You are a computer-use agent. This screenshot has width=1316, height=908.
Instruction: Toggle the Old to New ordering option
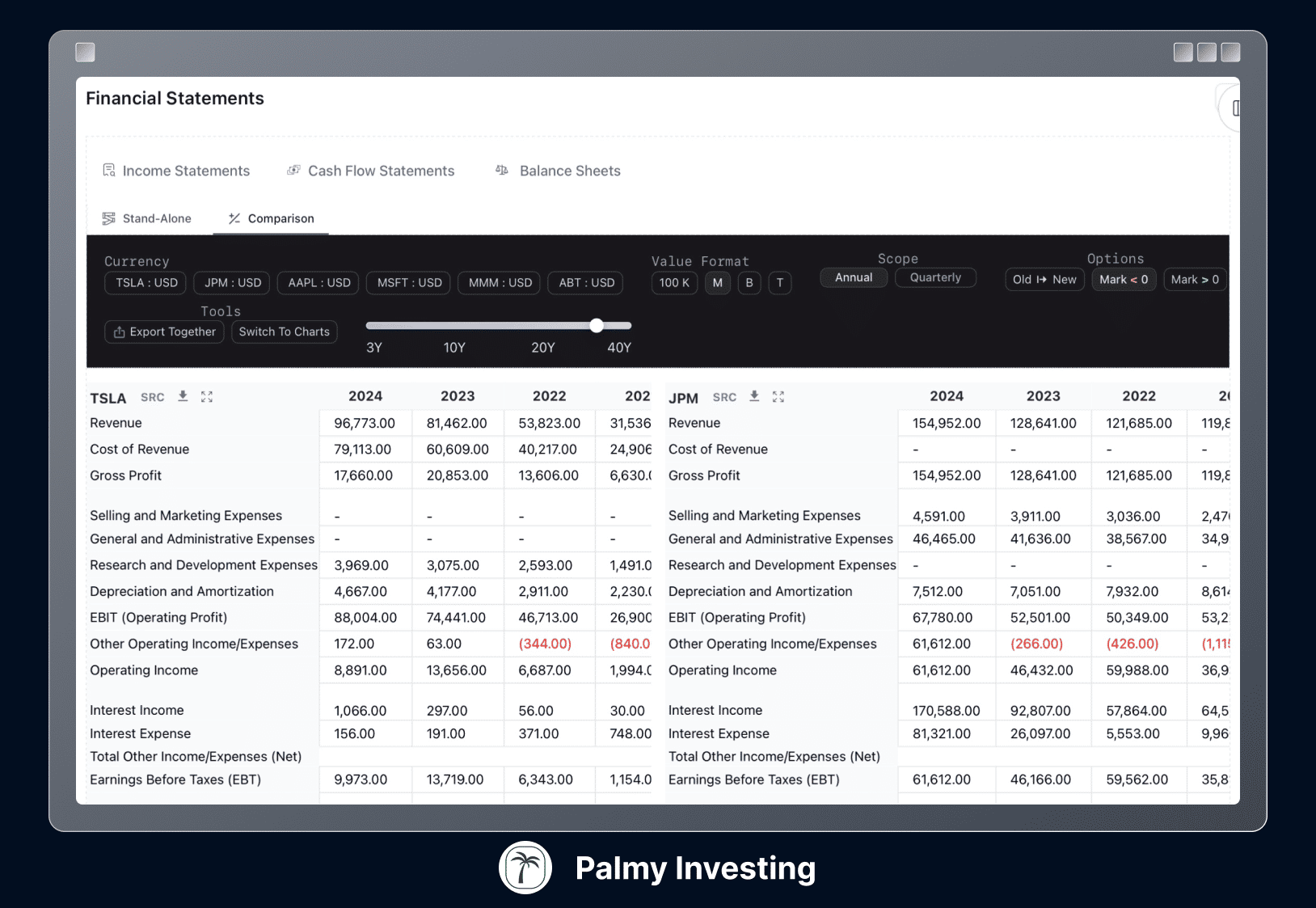1044,280
